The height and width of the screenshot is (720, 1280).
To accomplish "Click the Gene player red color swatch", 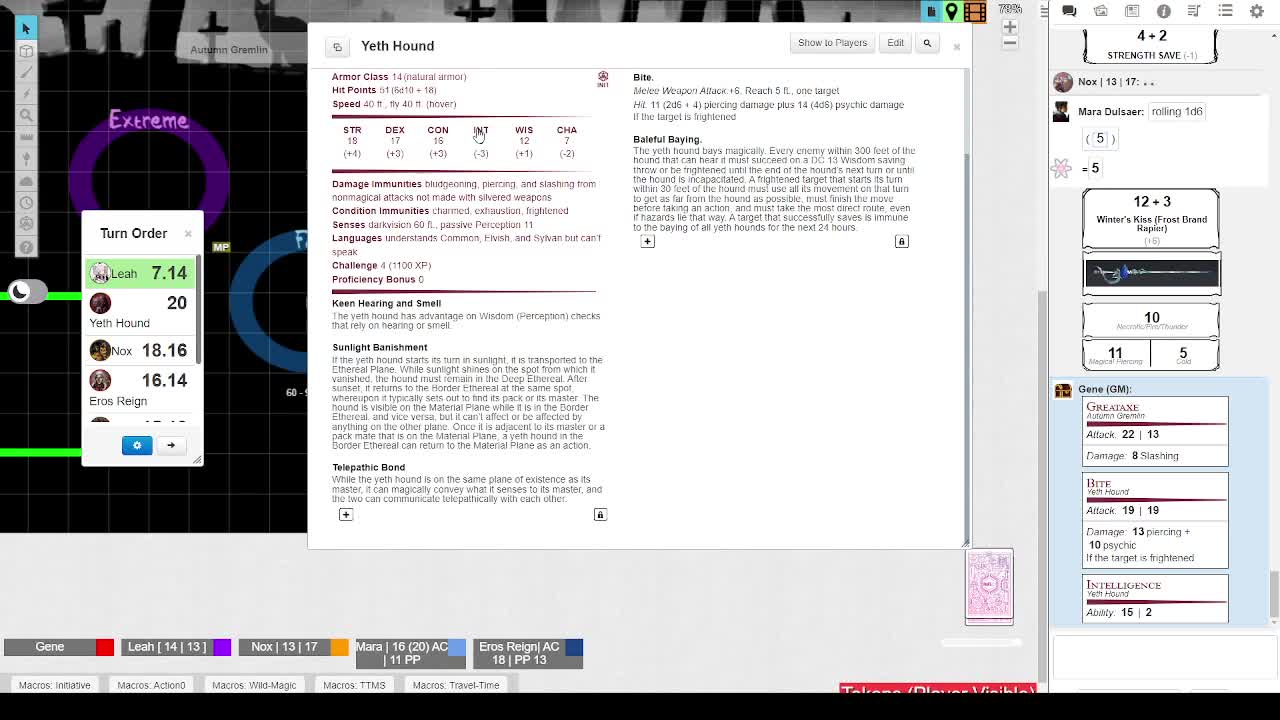I will click(x=105, y=647).
